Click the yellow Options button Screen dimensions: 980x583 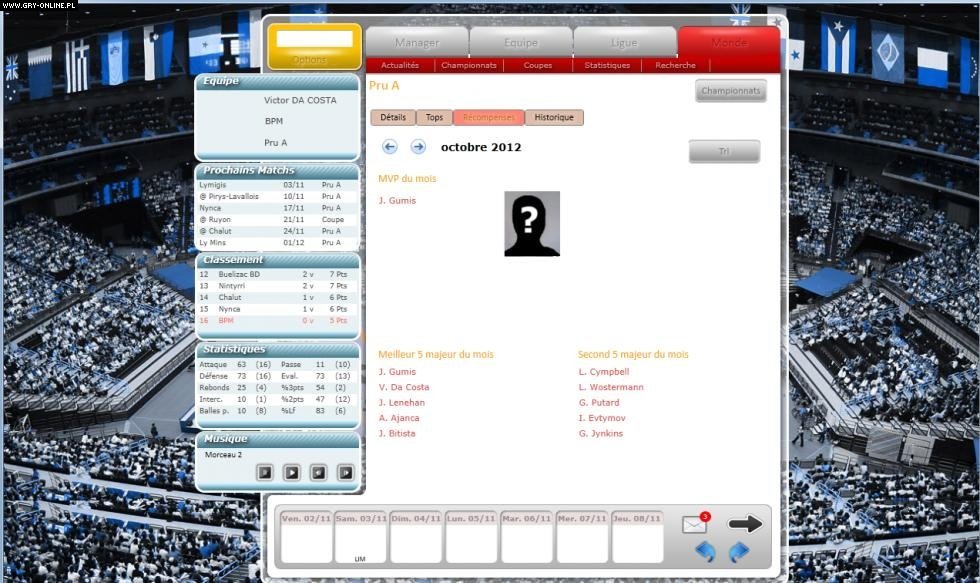(311, 47)
